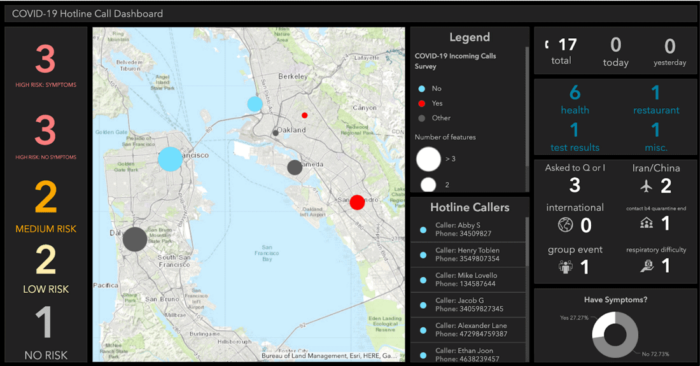
Task: Select caller Abby S in Hotline Callers
Action: pyautogui.click(x=468, y=229)
